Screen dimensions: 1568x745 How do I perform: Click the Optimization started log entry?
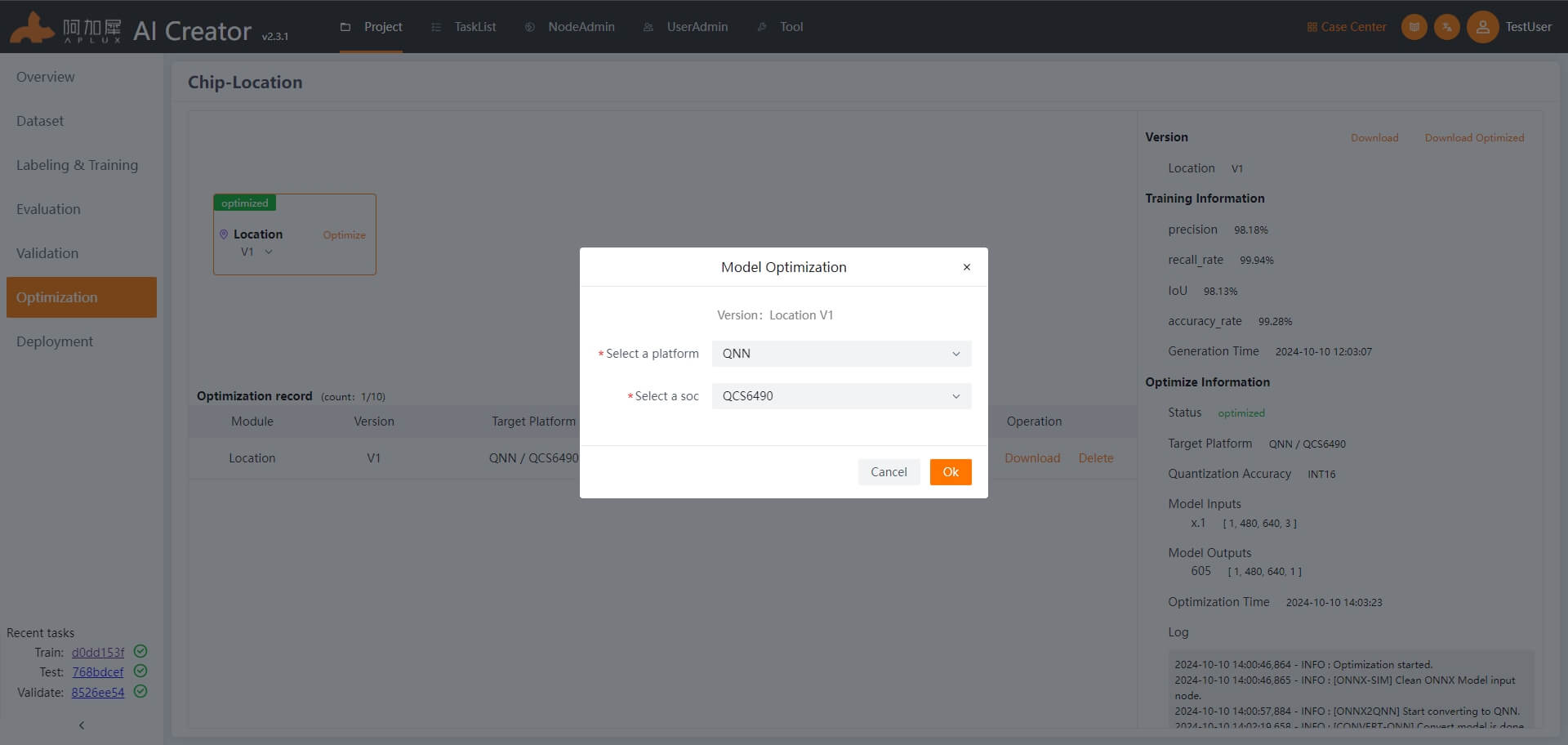click(1303, 665)
